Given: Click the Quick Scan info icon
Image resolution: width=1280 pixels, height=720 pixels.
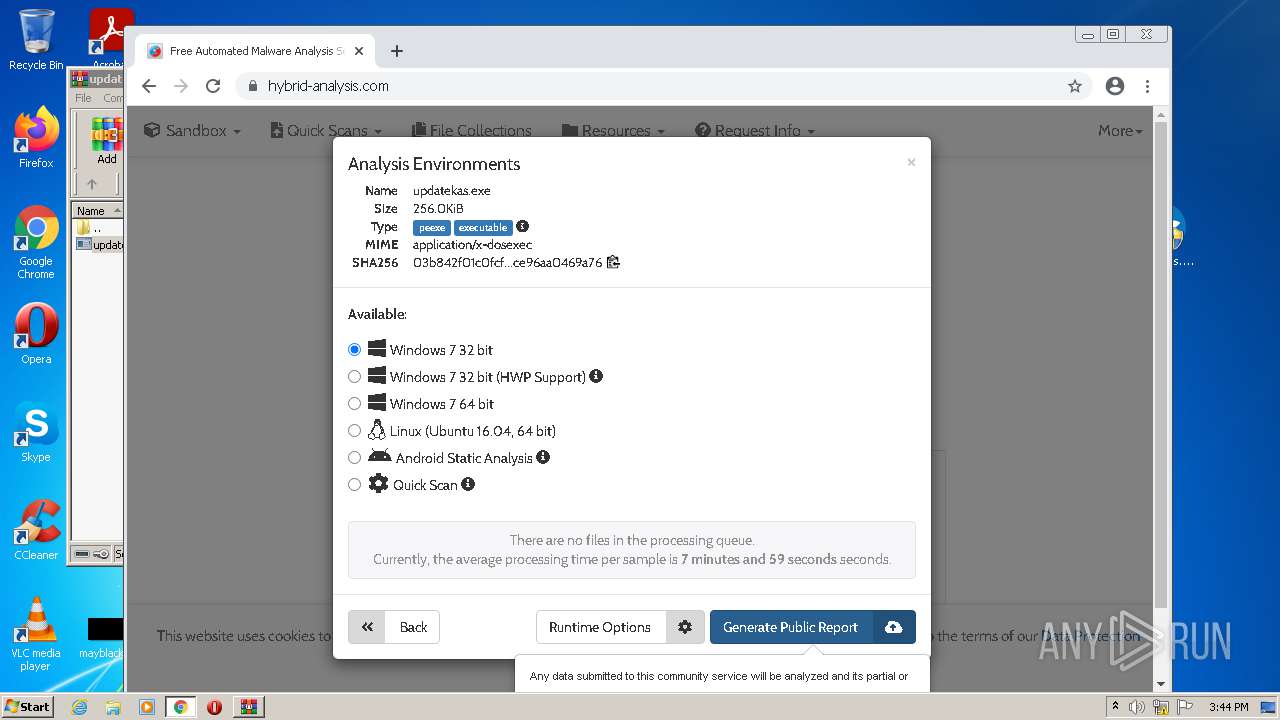Looking at the screenshot, I should click(468, 484).
